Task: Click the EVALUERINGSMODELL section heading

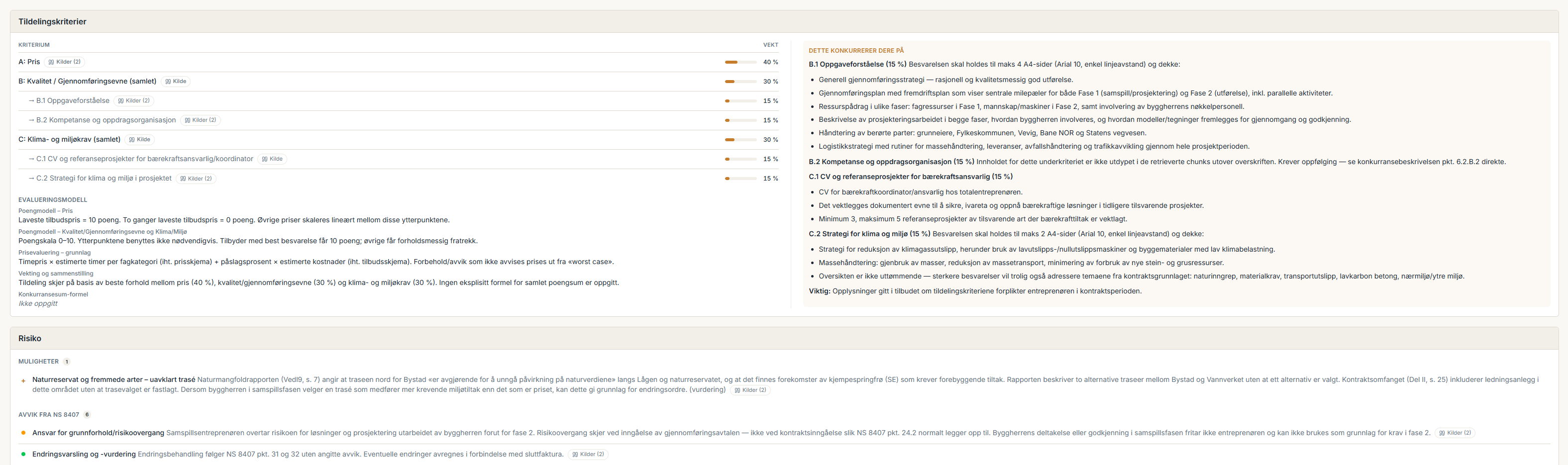Action: pos(53,200)
